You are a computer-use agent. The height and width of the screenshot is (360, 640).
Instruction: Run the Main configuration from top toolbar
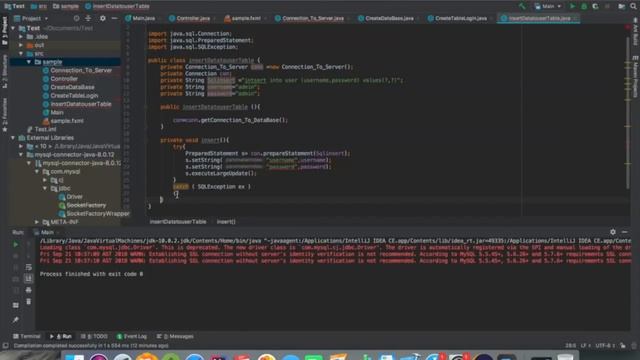pos(572,6)
